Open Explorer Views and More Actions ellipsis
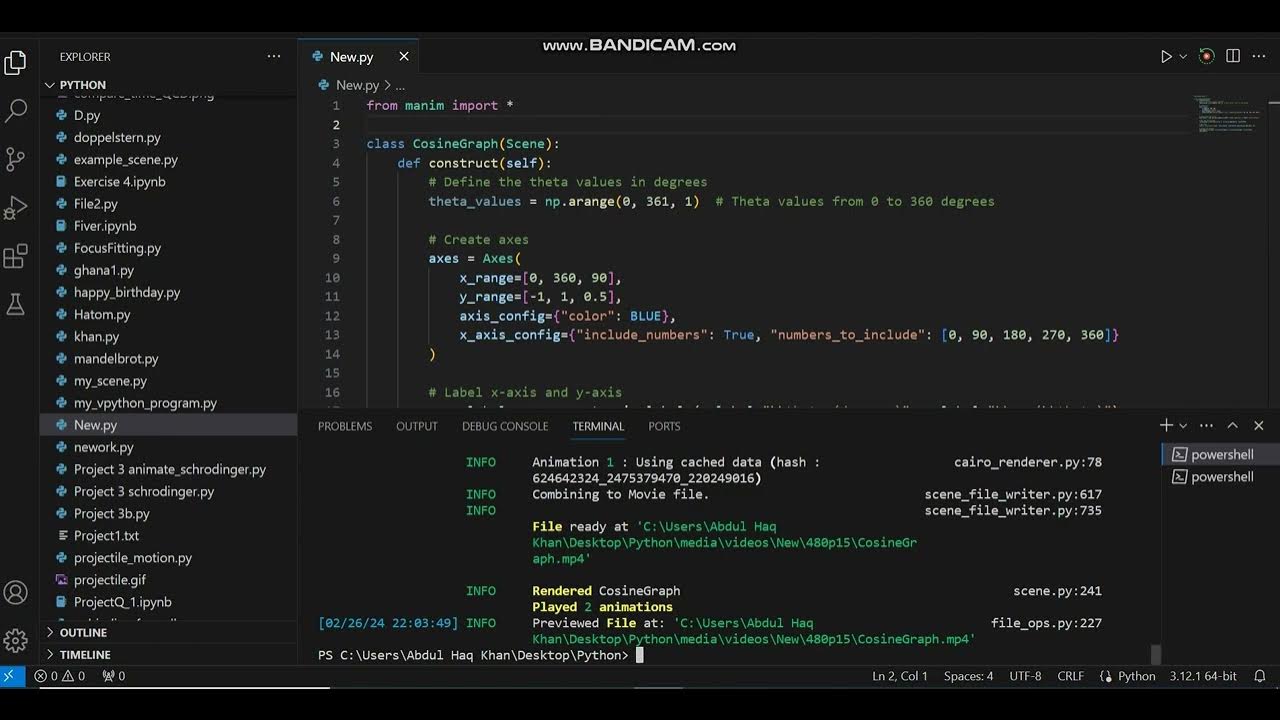 pyautogui.click(x=274, y=57)
